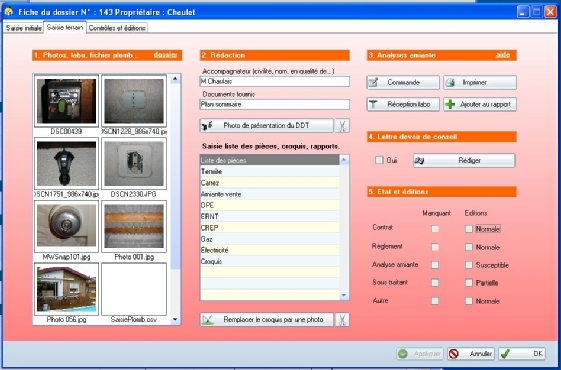Enable the Autre Normale edition checkbox
This screenshot has width=561, height=370.
[469, 301]
